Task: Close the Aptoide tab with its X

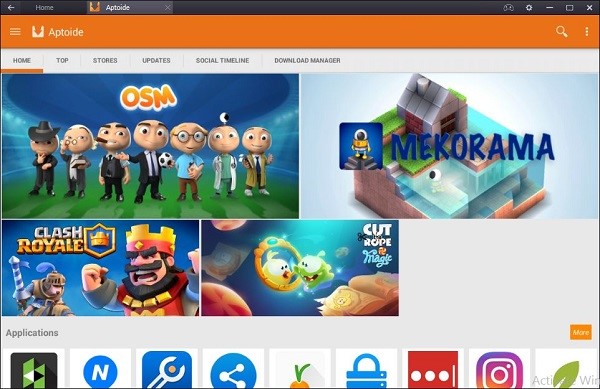Action: coord(168,7)
